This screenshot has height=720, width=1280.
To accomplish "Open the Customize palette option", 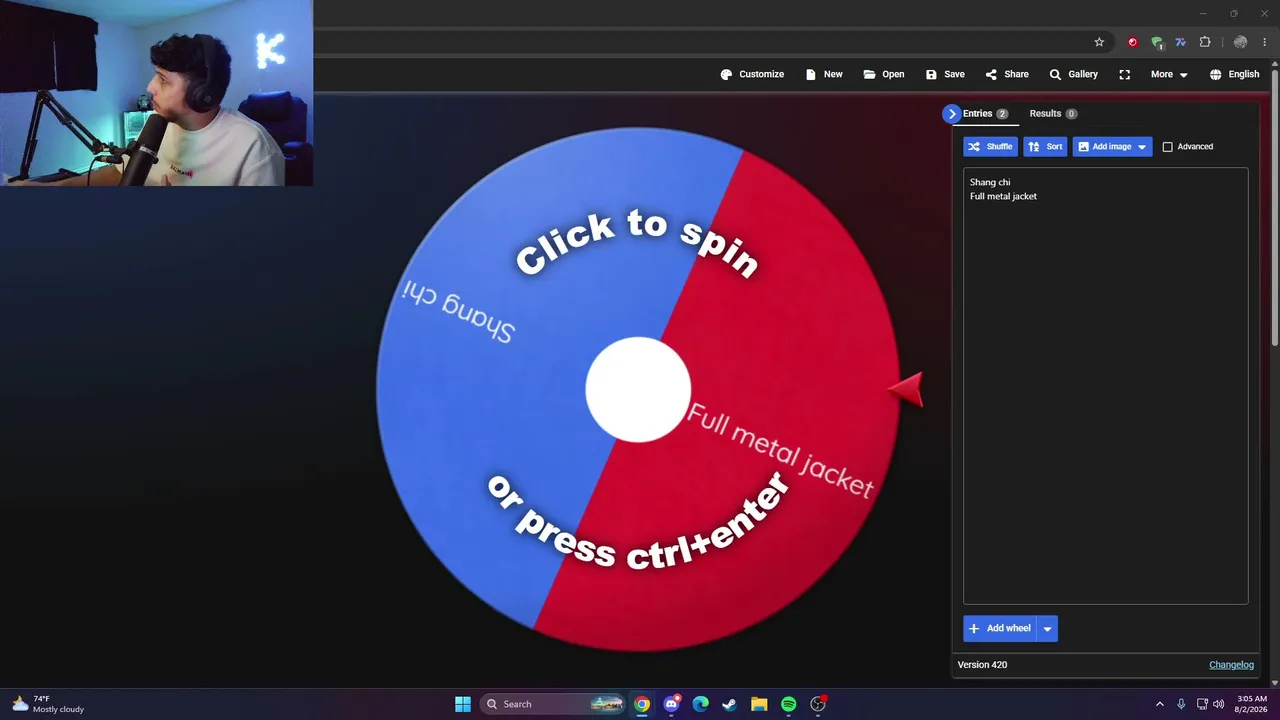I will 752,74.
